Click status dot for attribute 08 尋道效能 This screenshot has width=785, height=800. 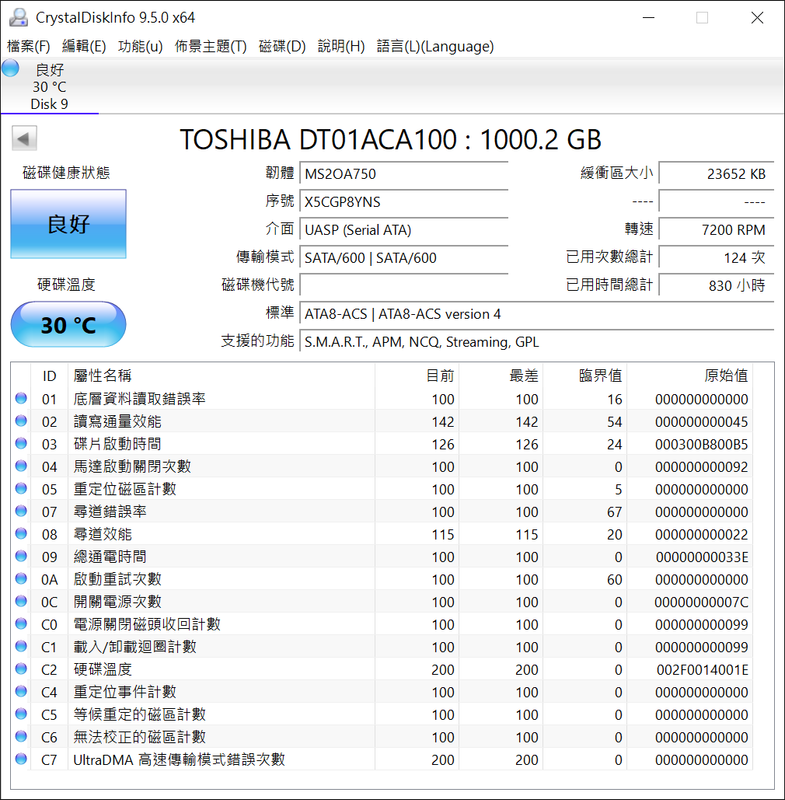pyautogui.click(x=21, y=534)
